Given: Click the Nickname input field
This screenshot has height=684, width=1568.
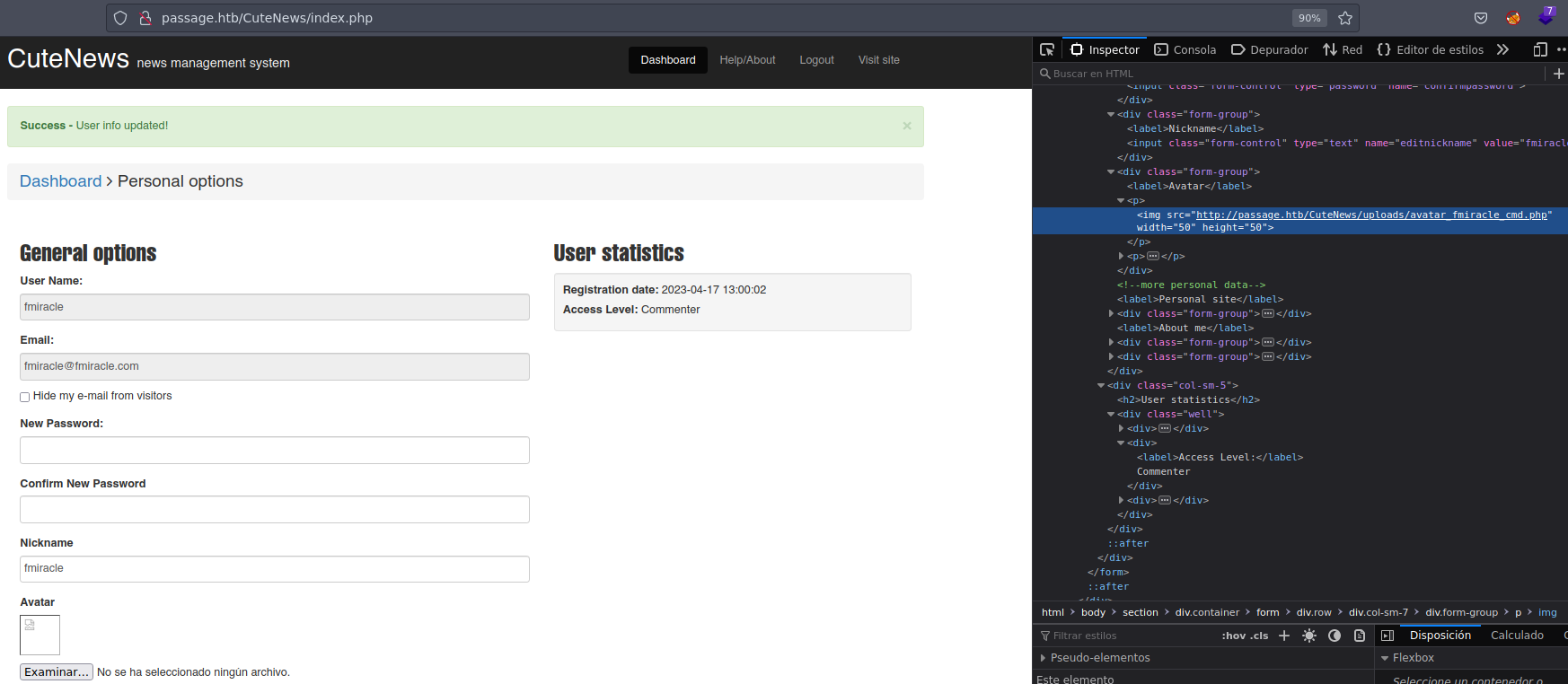Looking at the screenshot, I should [275, 569].
